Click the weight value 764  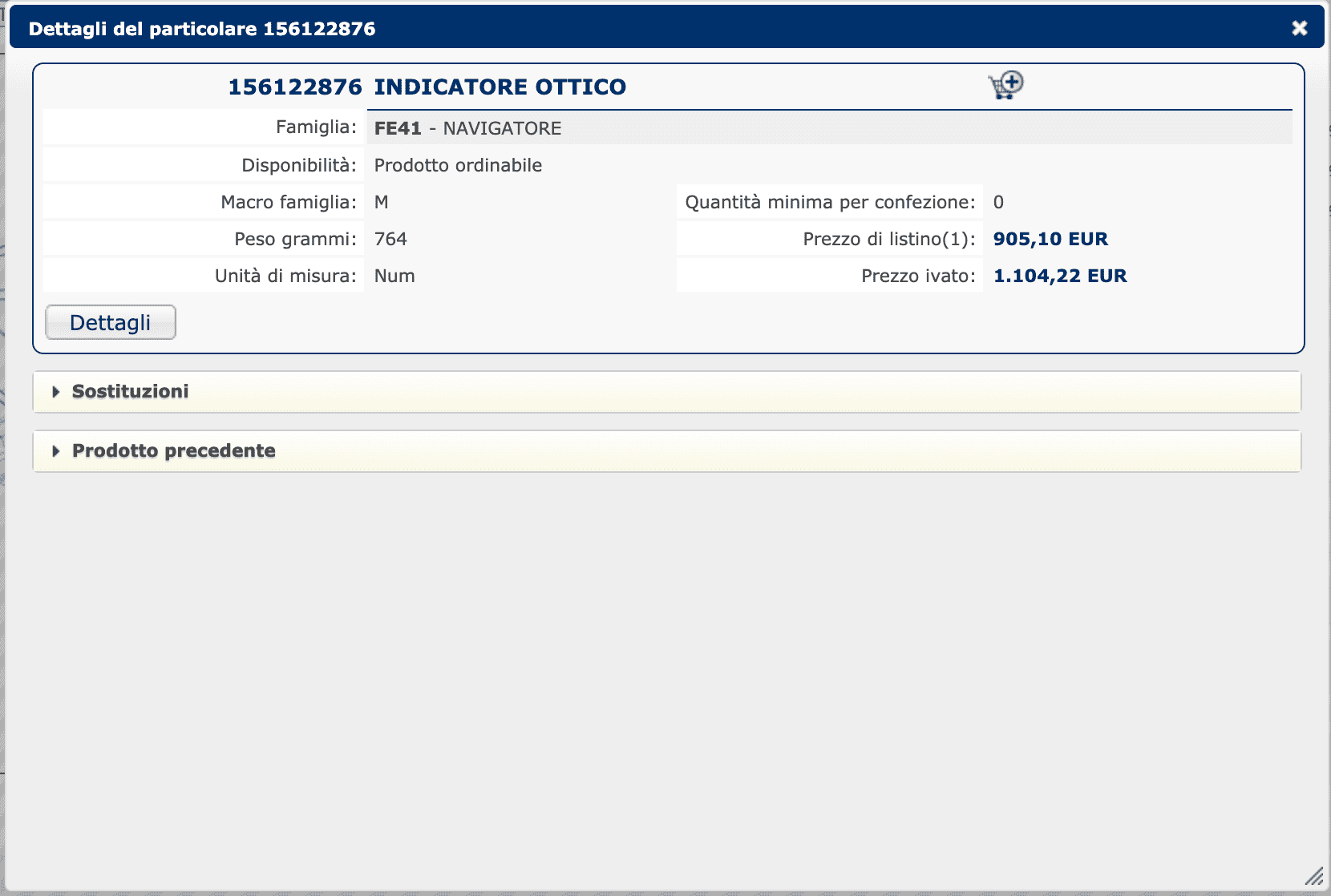click(x=390, y=239)
